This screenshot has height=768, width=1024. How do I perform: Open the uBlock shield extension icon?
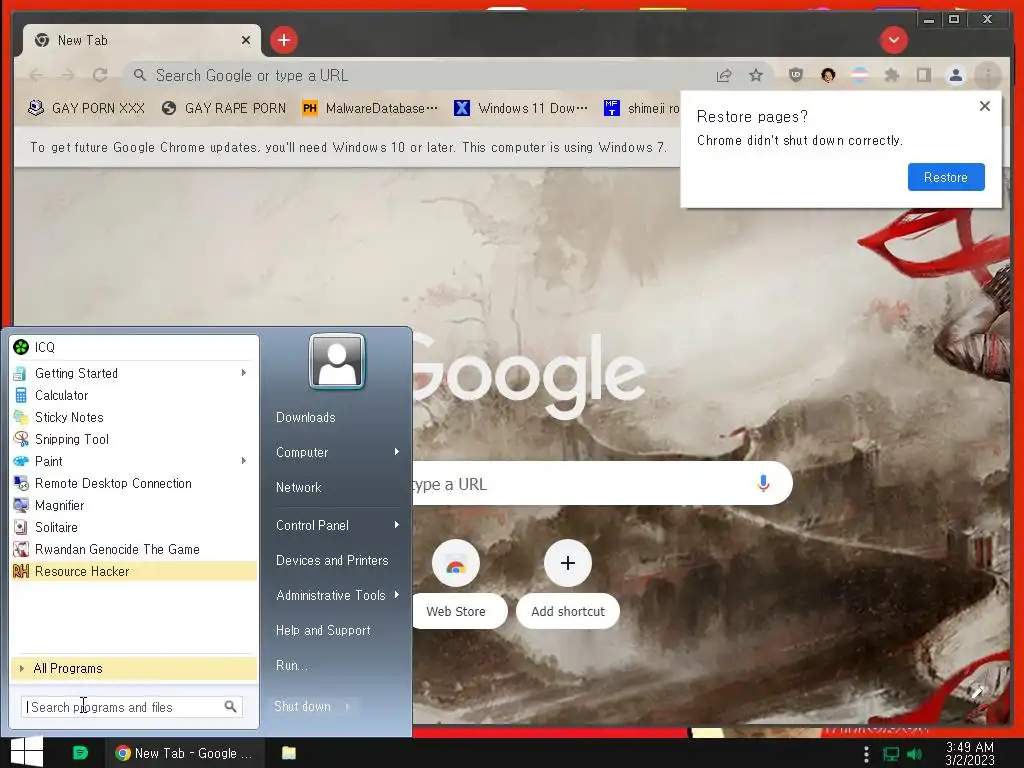[x=795, y=75]
